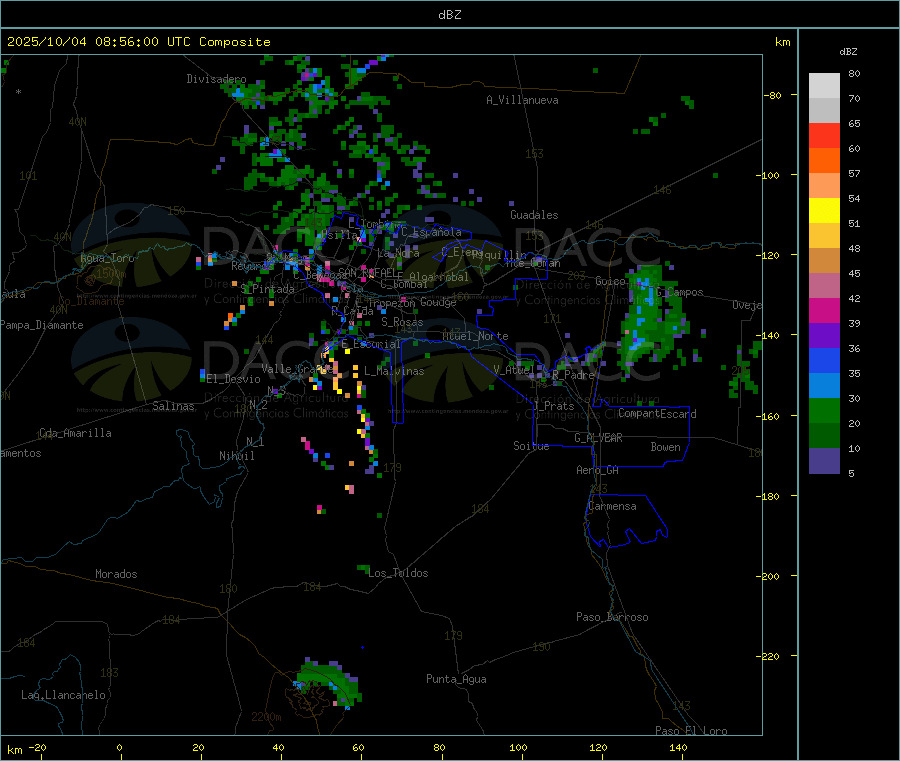This screenshot has width=900, height=761.
Task: Click the Pampa_Diamante label
Action: (x=42, y=325)
